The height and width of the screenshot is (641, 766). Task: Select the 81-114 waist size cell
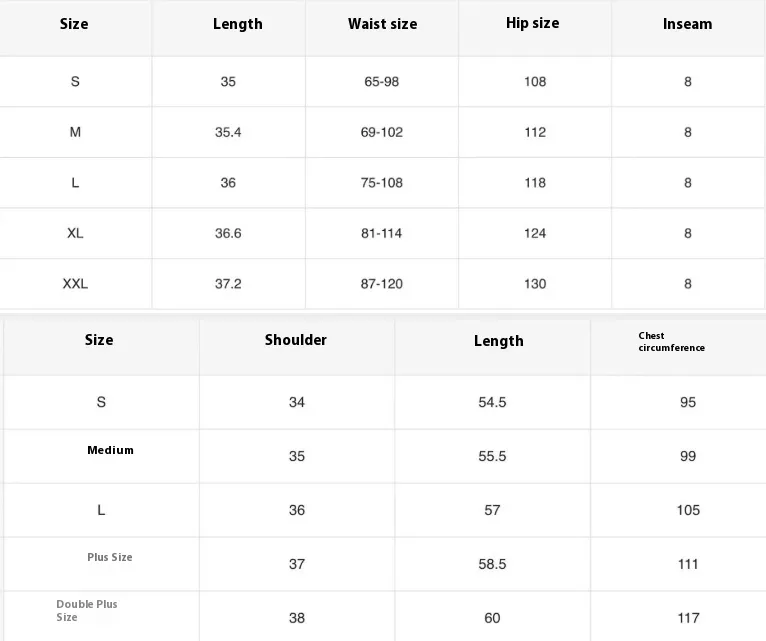point(381,233)
